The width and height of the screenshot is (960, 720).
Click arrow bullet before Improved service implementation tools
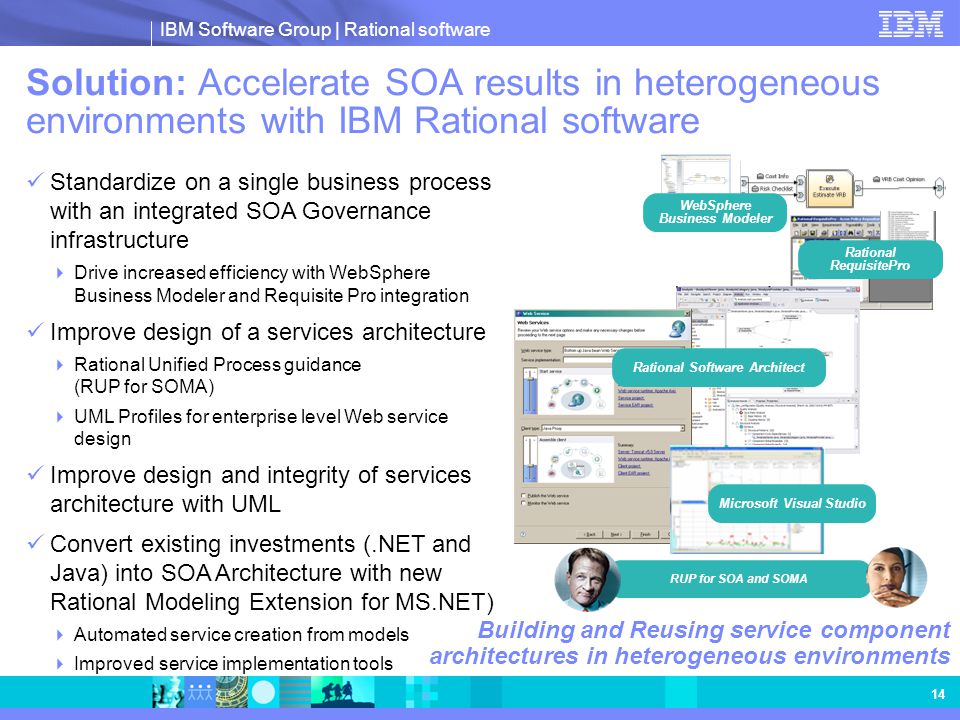tap(60, 664)
